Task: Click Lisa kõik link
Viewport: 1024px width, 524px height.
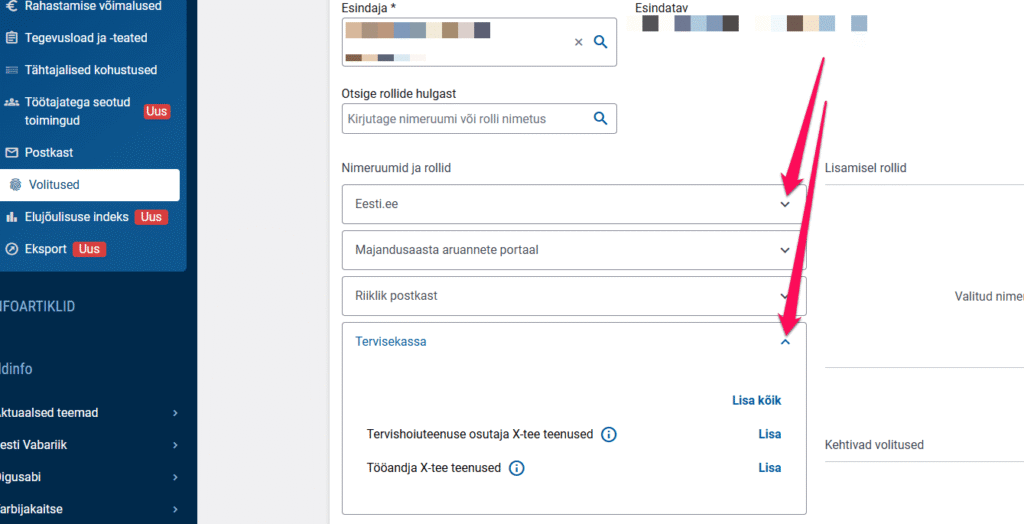Action: [756, 401]
